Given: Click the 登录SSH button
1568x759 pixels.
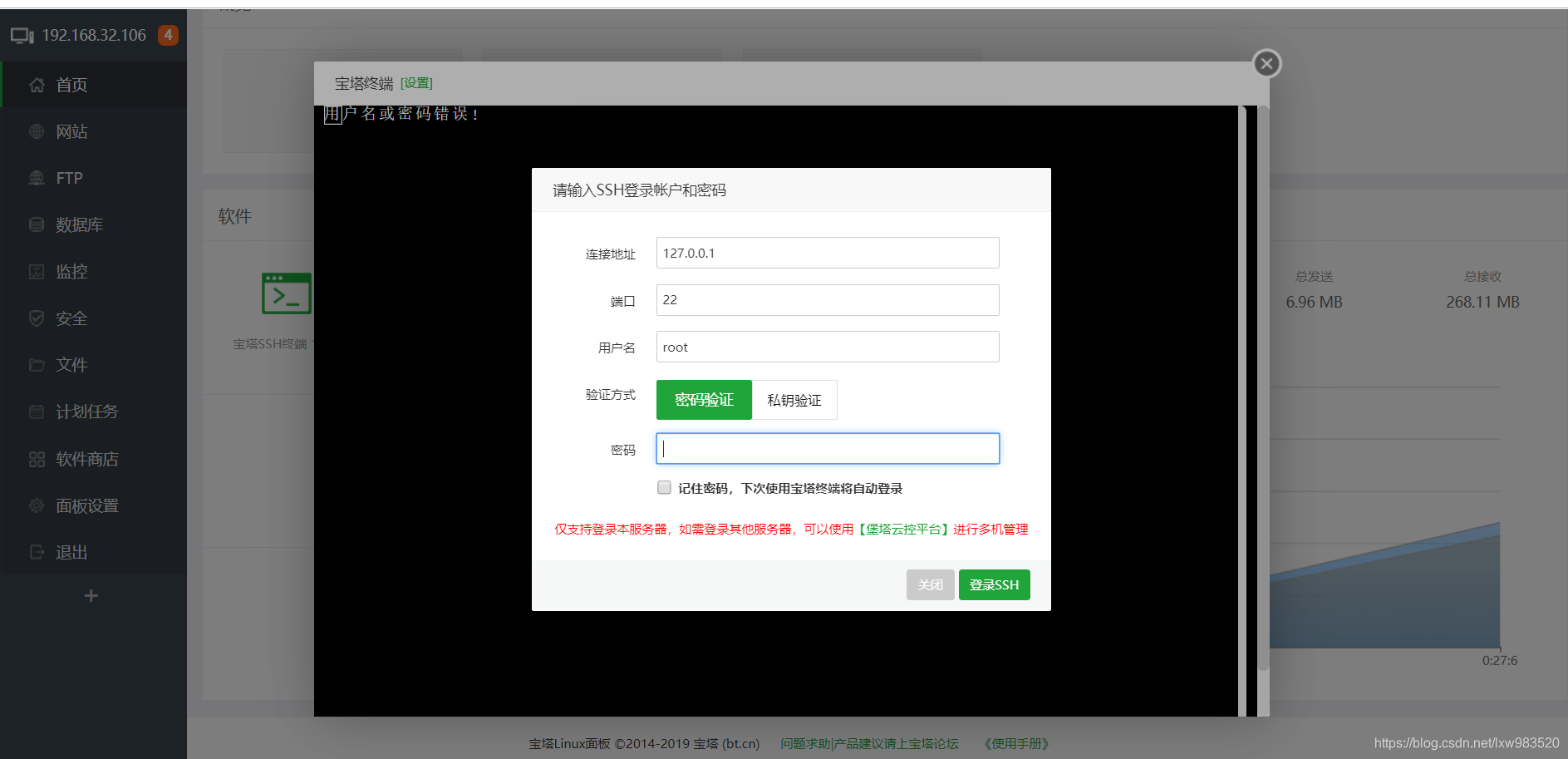Looking at the screenshot, I should pos(994,584).
